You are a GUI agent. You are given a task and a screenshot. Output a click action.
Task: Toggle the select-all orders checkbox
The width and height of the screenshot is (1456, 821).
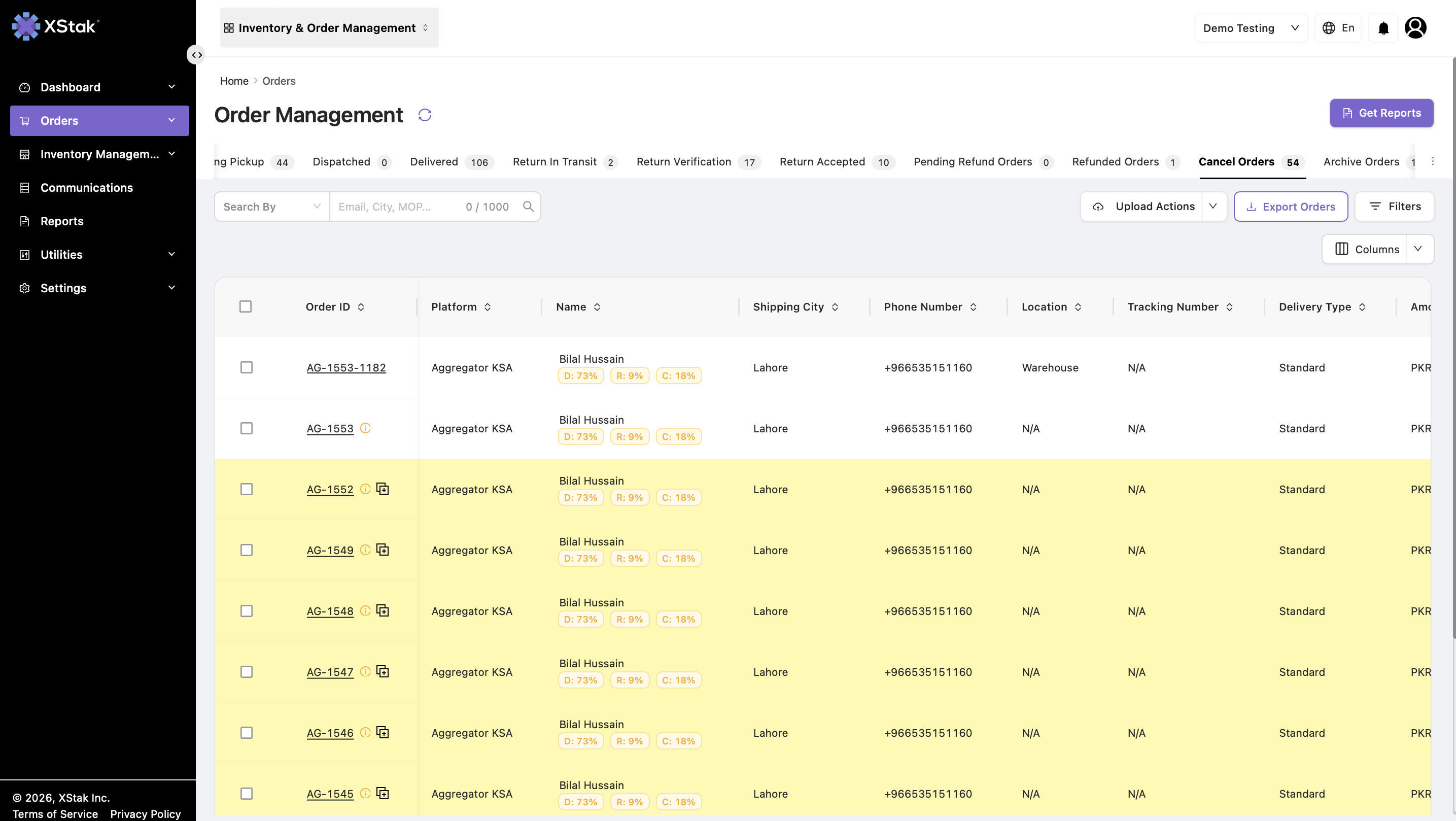point(246,306)
